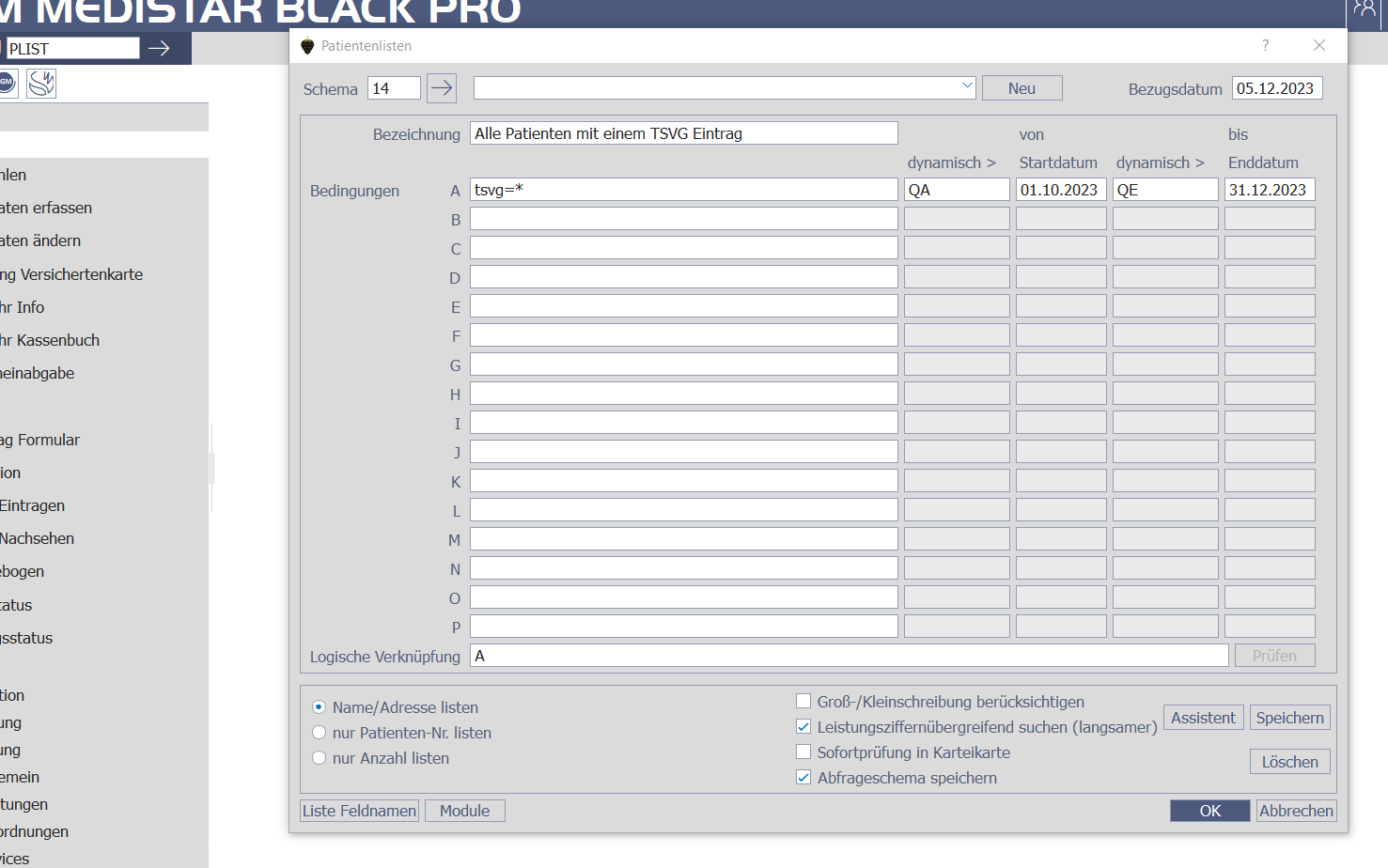Close the Patientenlisten dialog with the X
Screen dimensions: 1388x868
pyautogui.click(x=1319, y=45)
